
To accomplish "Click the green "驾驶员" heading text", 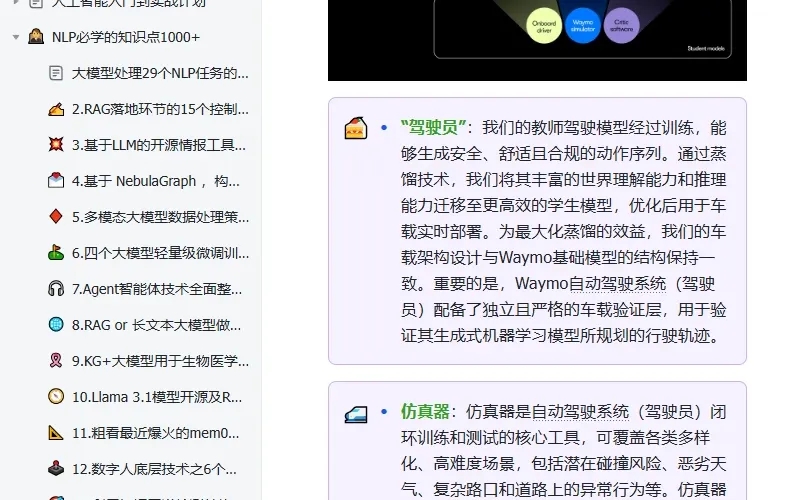I will (x=433, y=127).
